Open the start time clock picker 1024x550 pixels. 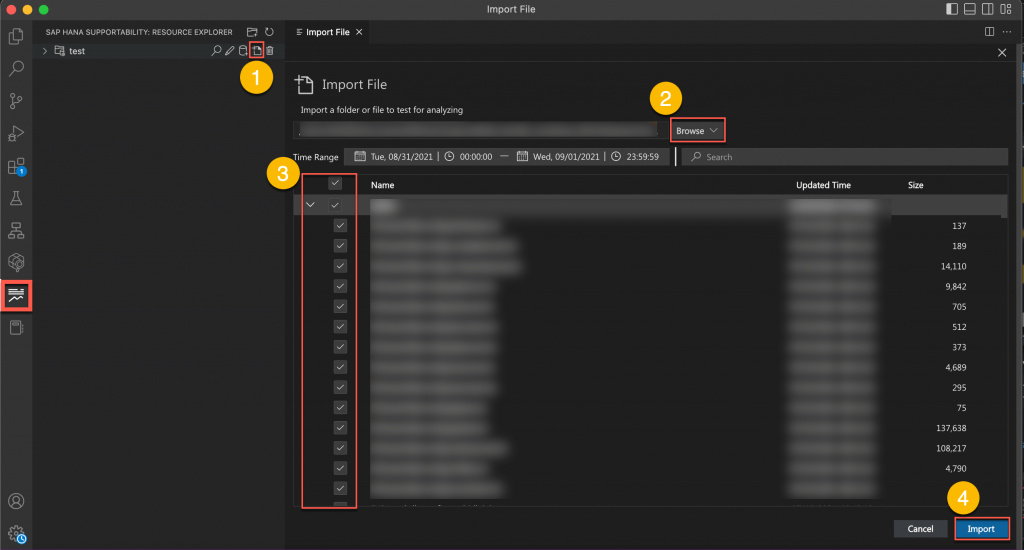tap(449, 156)
